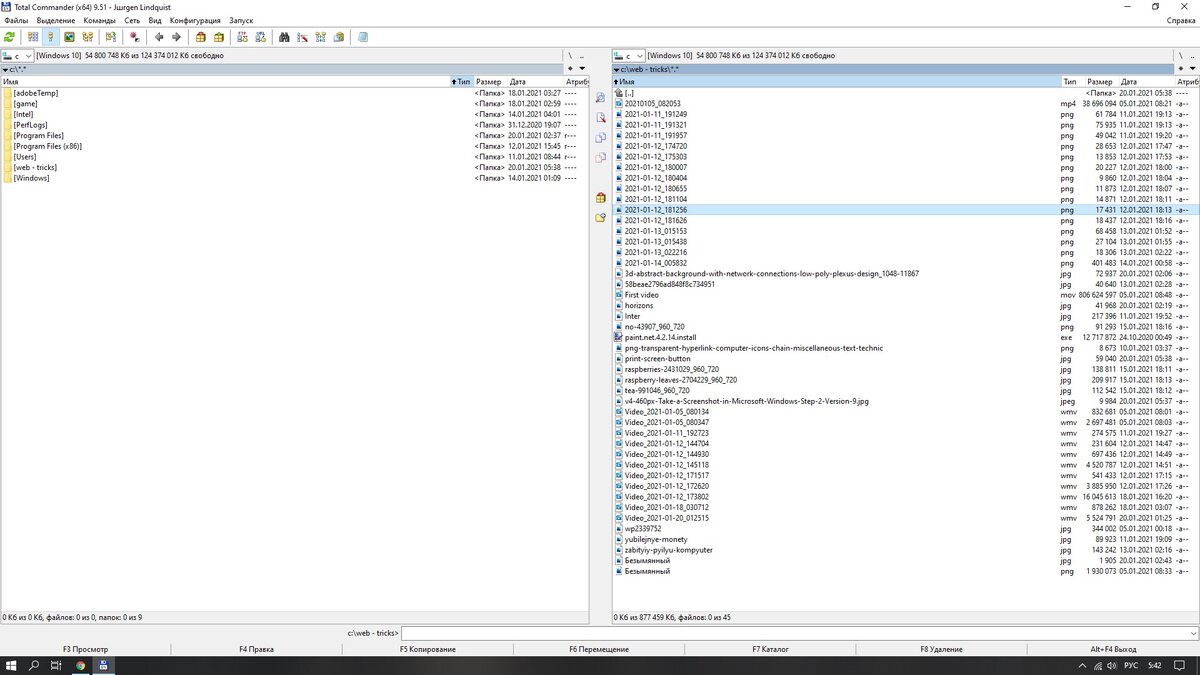Open the Файлы menu
This screenshot has width=1200, height=675.
point(16,20)
